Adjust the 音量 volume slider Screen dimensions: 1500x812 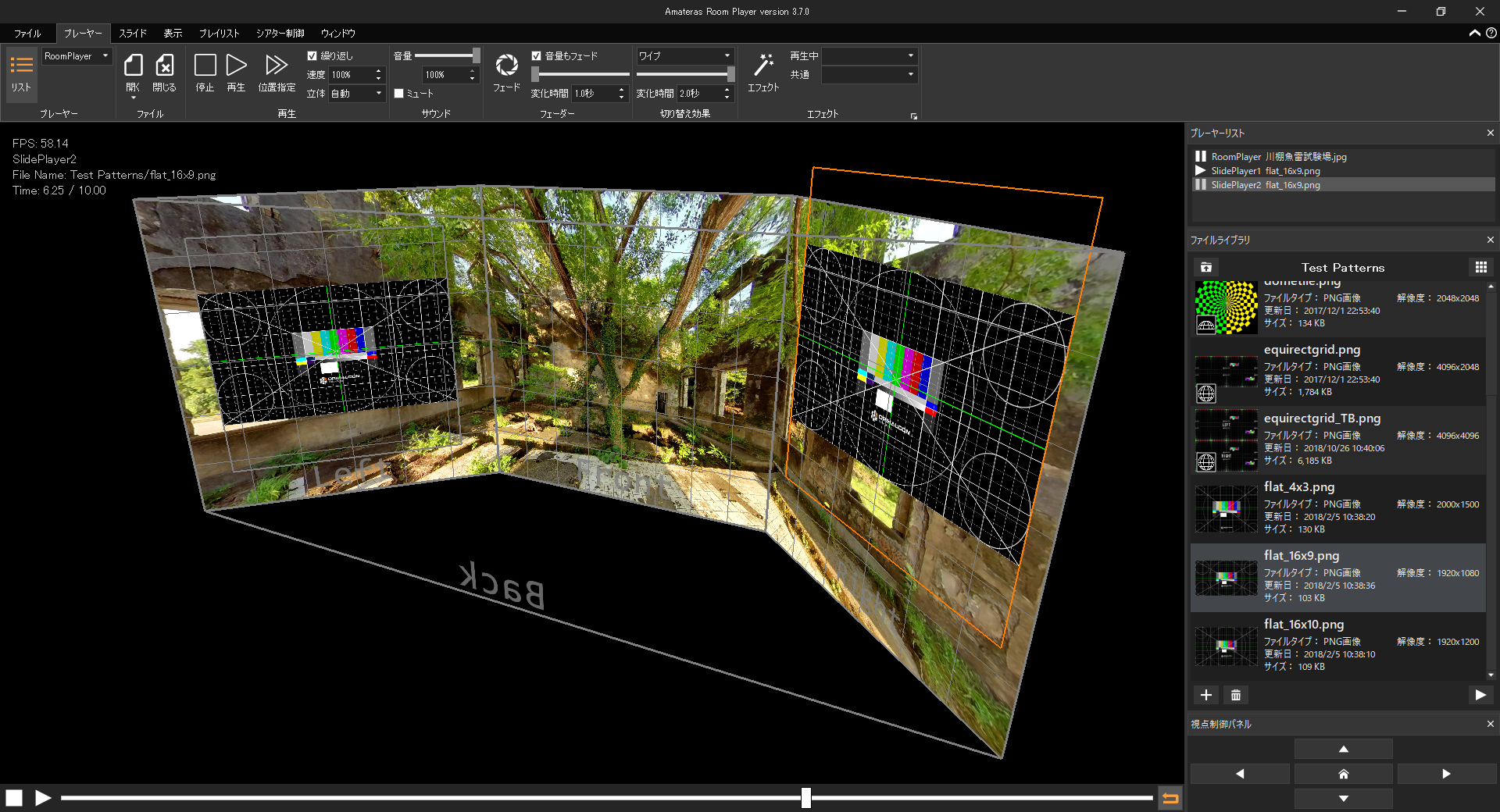[448, 55]
